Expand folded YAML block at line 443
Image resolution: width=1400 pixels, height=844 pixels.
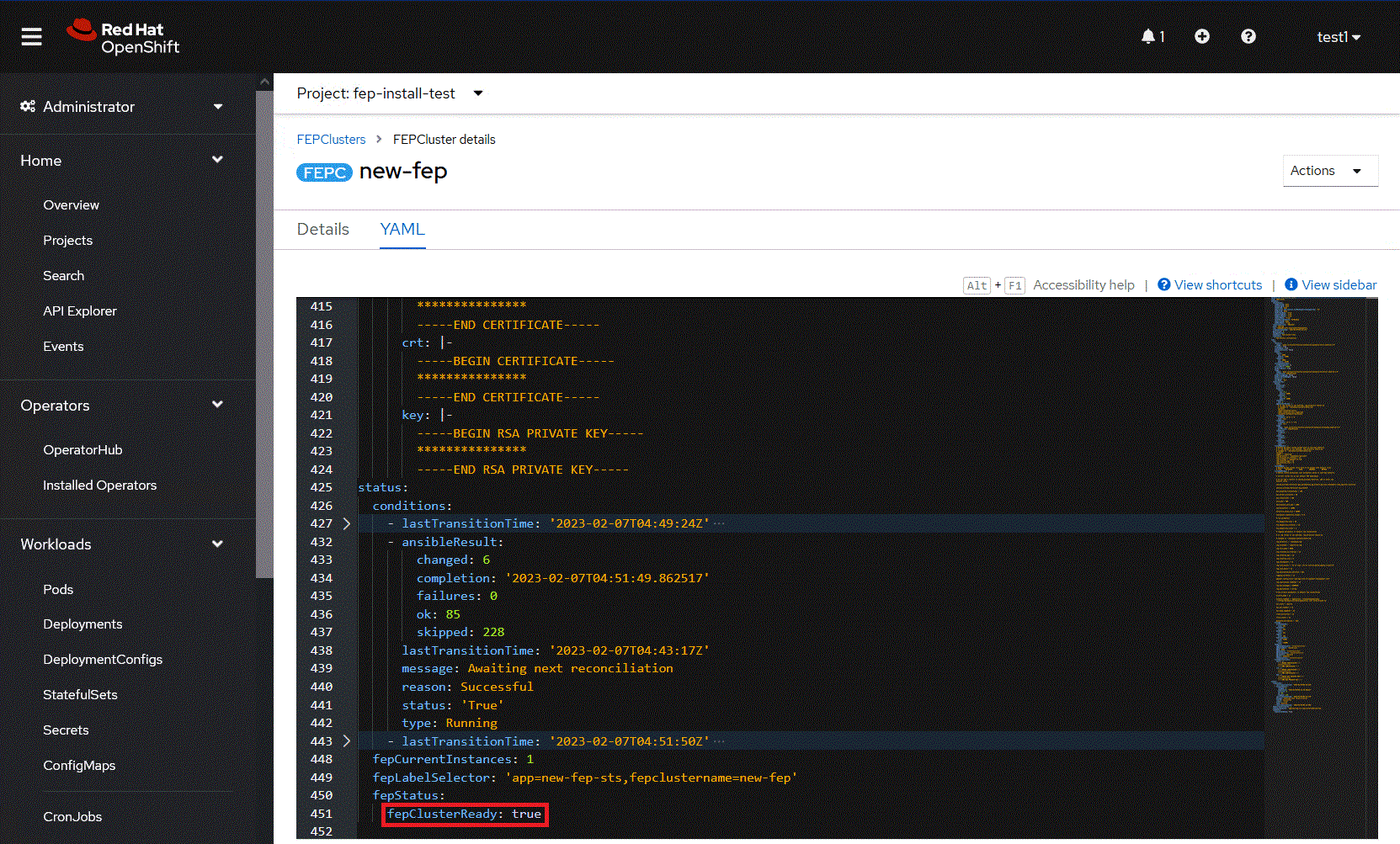[347, 741]
